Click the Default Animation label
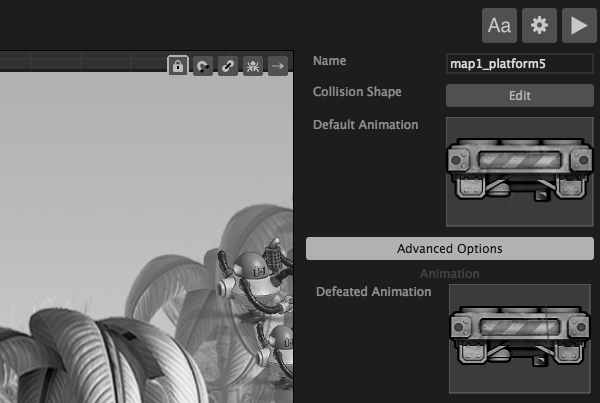Viewport: 600px width, 403px height. point(366,125)
